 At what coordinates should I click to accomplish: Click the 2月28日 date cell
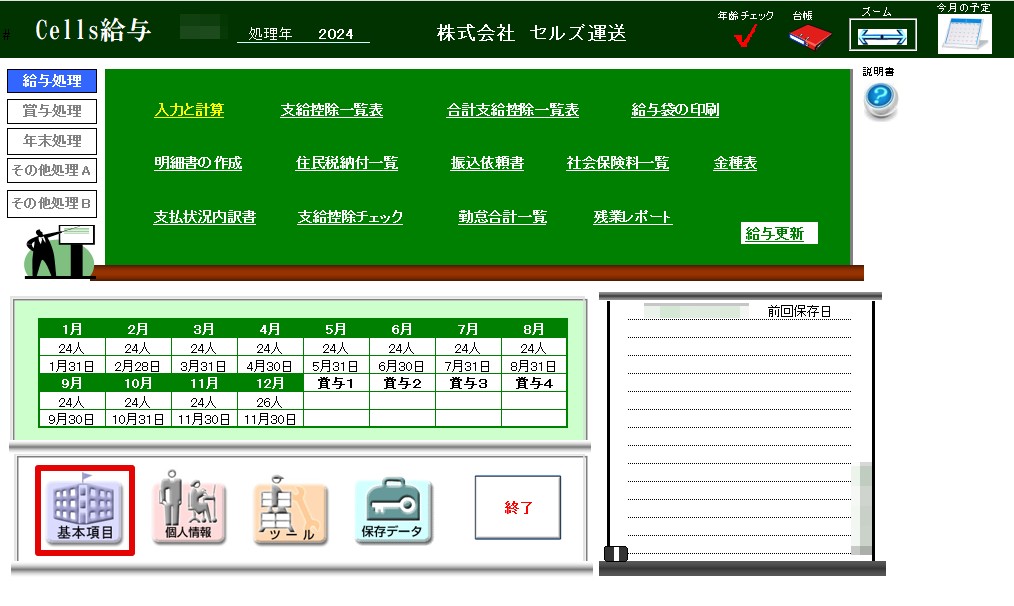(x=138, y=365)
